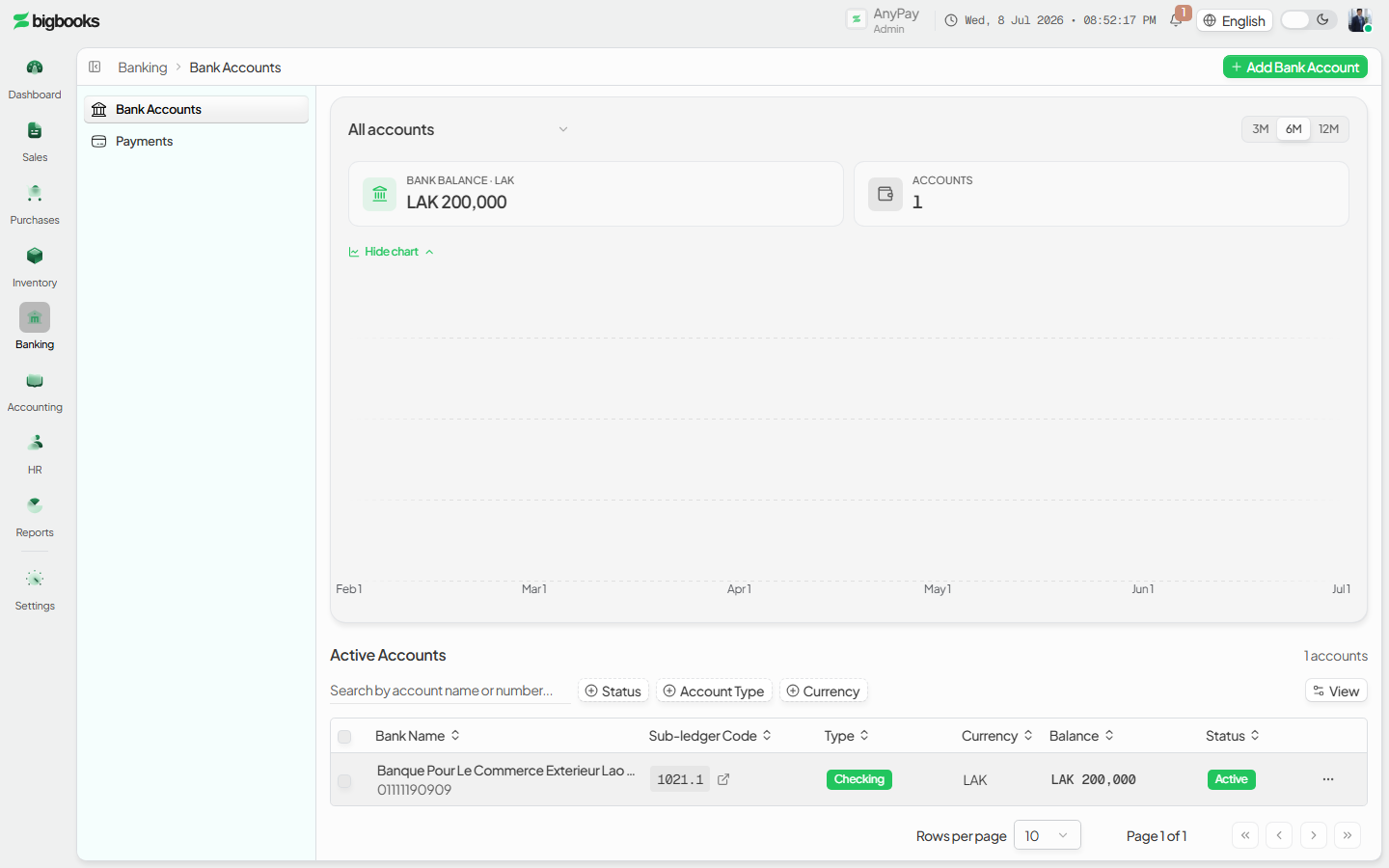Image resolution: width=1389 pixels, height=868 pixels.
Task: Click the LAK 200,000 balance cell
Action: [x=1093, y=779]
